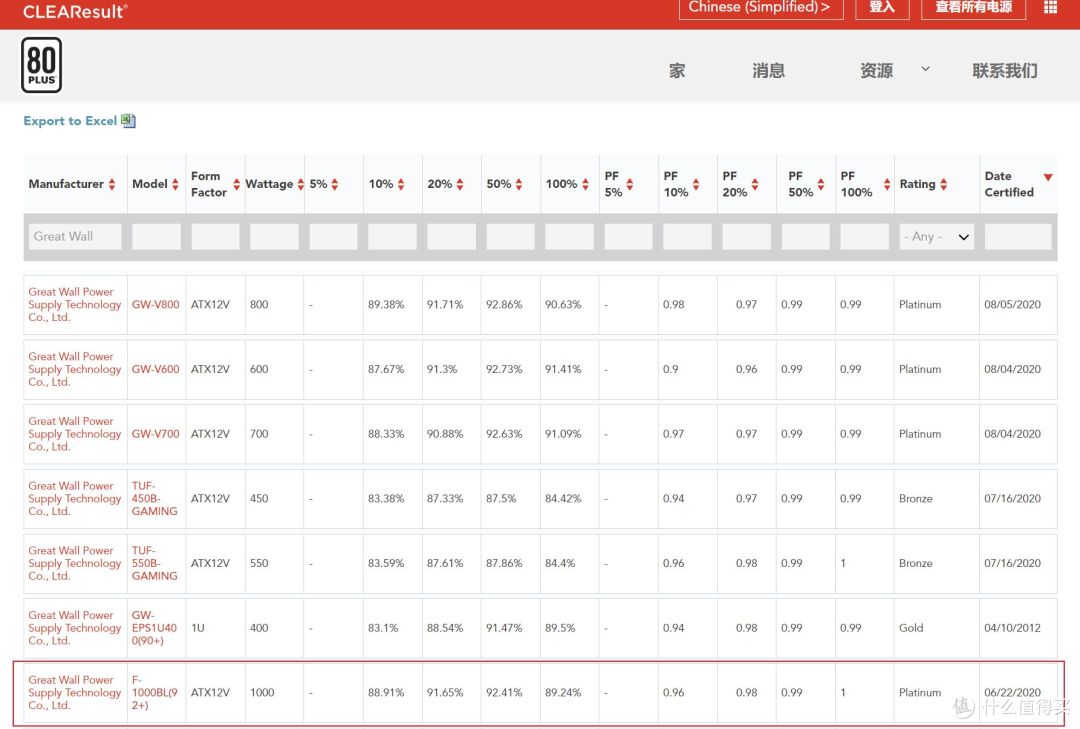Click the Export to Excel spreadsheet icon
Viewport: 1080px width, 729px height.
click(128, 120)
